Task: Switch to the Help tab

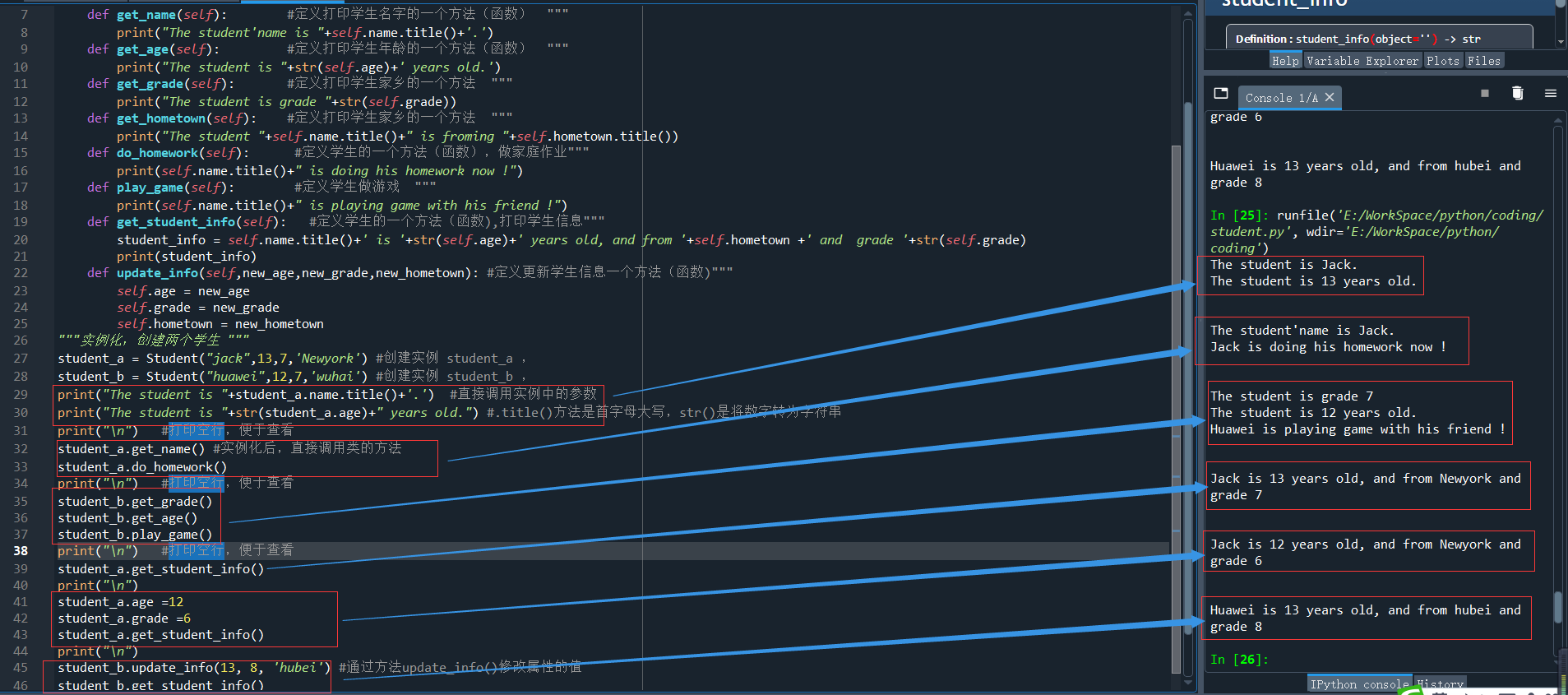Action: click(1285, 61)
